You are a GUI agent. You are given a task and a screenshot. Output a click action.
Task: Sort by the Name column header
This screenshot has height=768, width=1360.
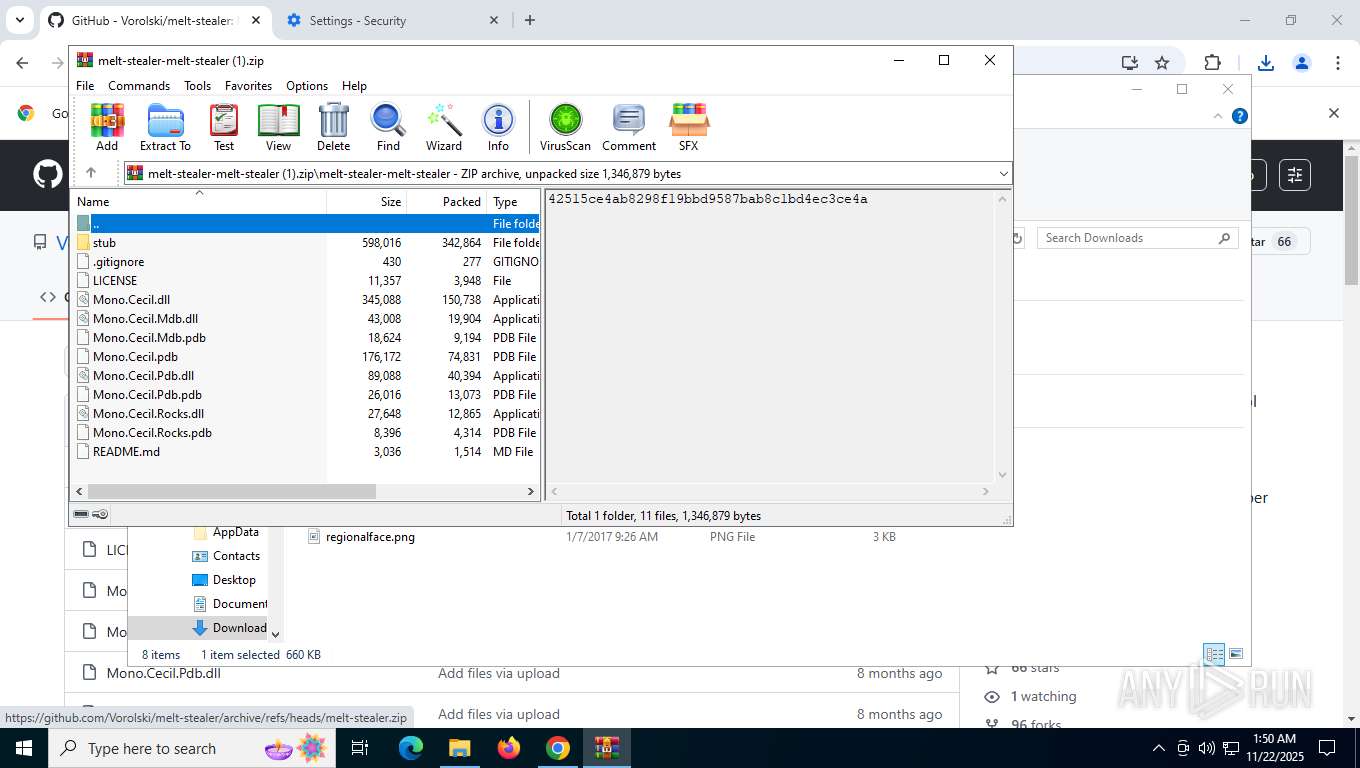200,201
